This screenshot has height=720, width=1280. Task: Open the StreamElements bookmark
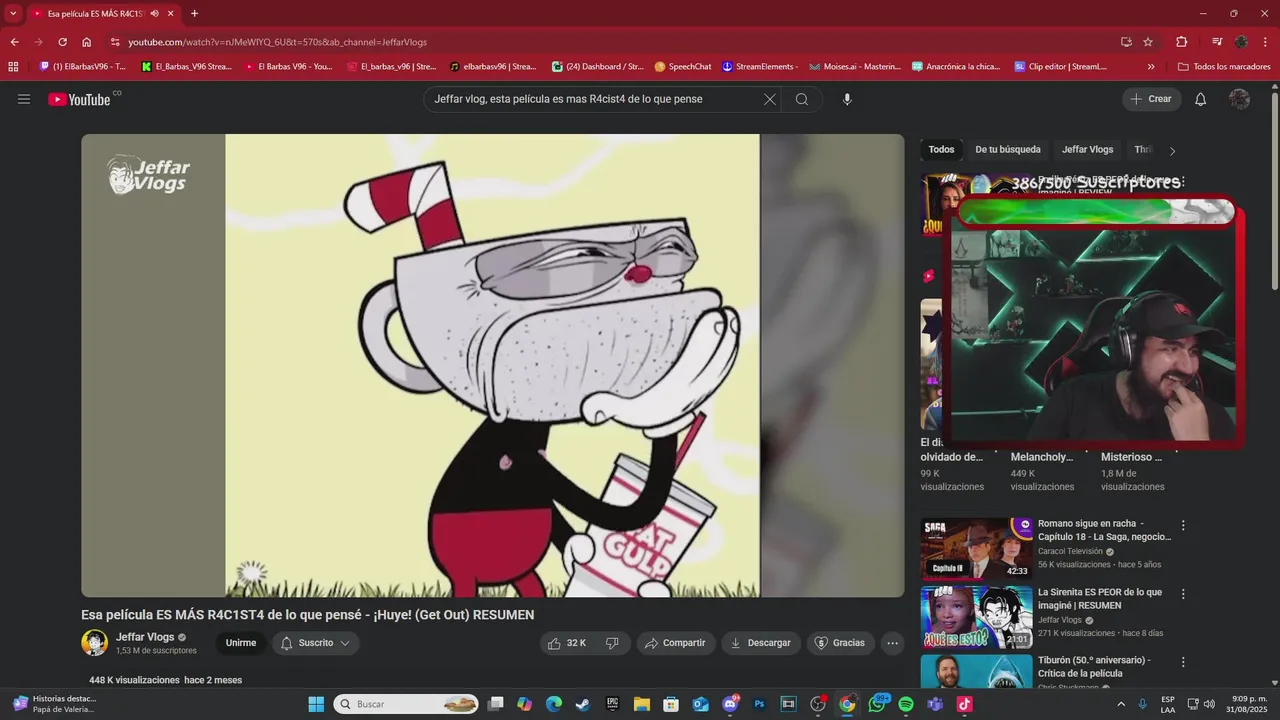point(760,67)
